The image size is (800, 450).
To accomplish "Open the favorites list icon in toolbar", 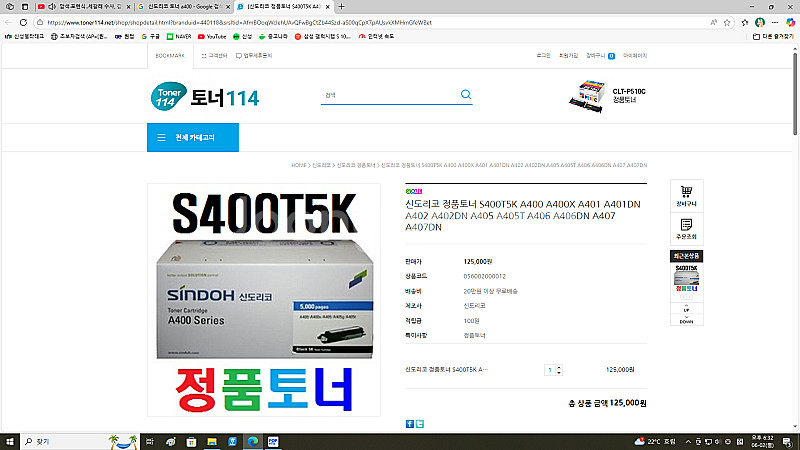I will [745, 22].
